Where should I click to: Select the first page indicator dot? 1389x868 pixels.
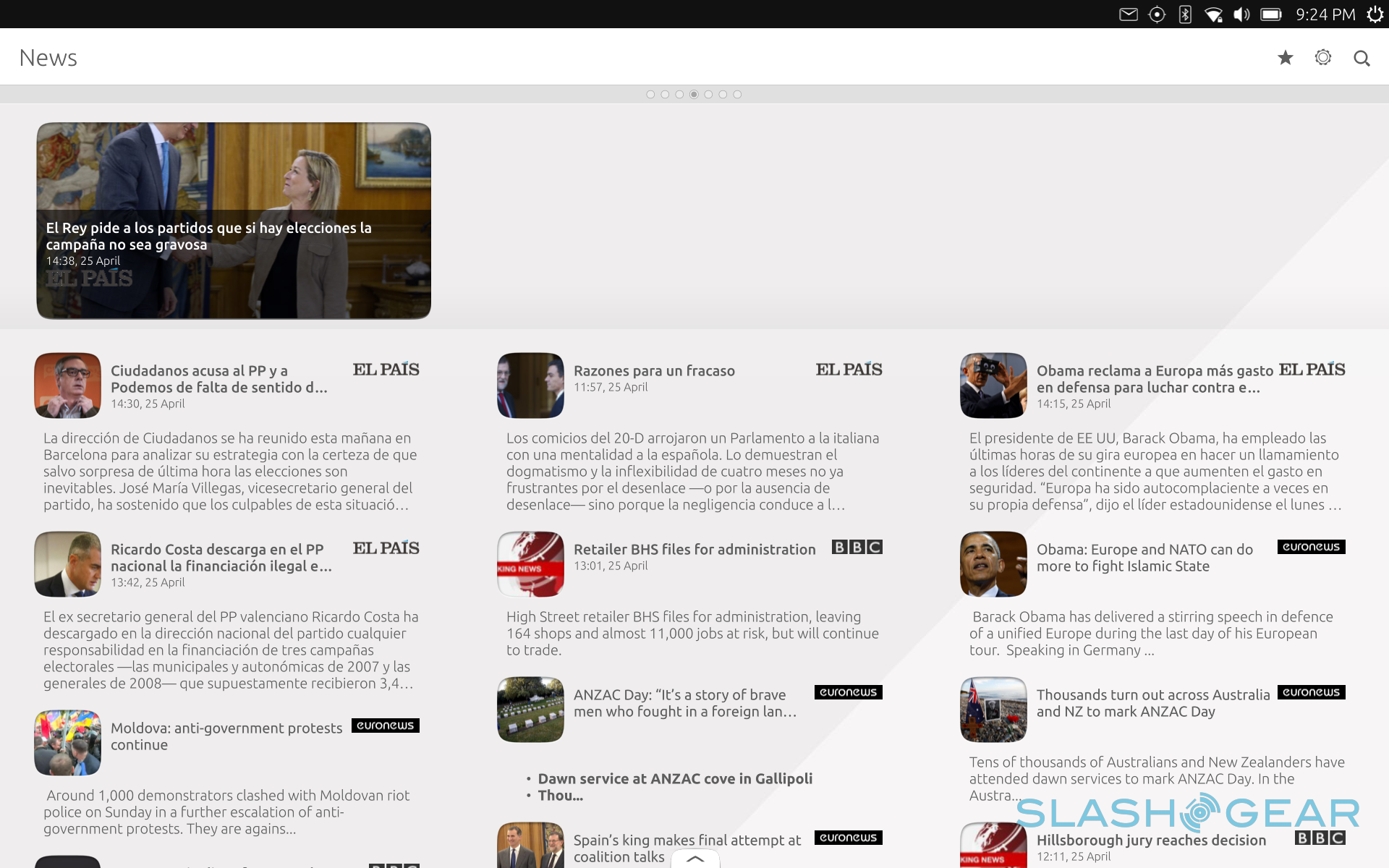click(650, 94)
